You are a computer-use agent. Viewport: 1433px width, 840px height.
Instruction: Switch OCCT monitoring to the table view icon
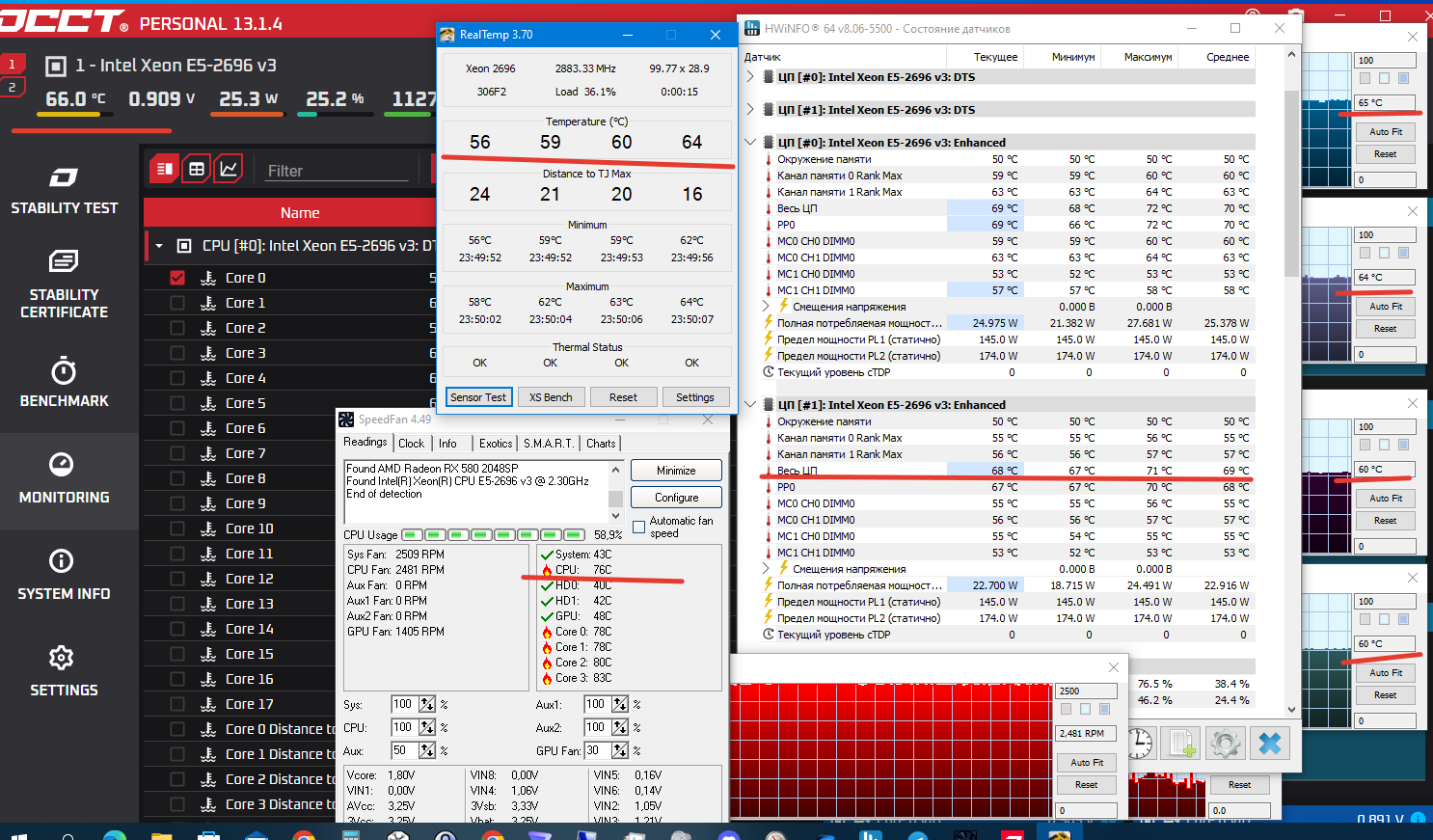197,170
